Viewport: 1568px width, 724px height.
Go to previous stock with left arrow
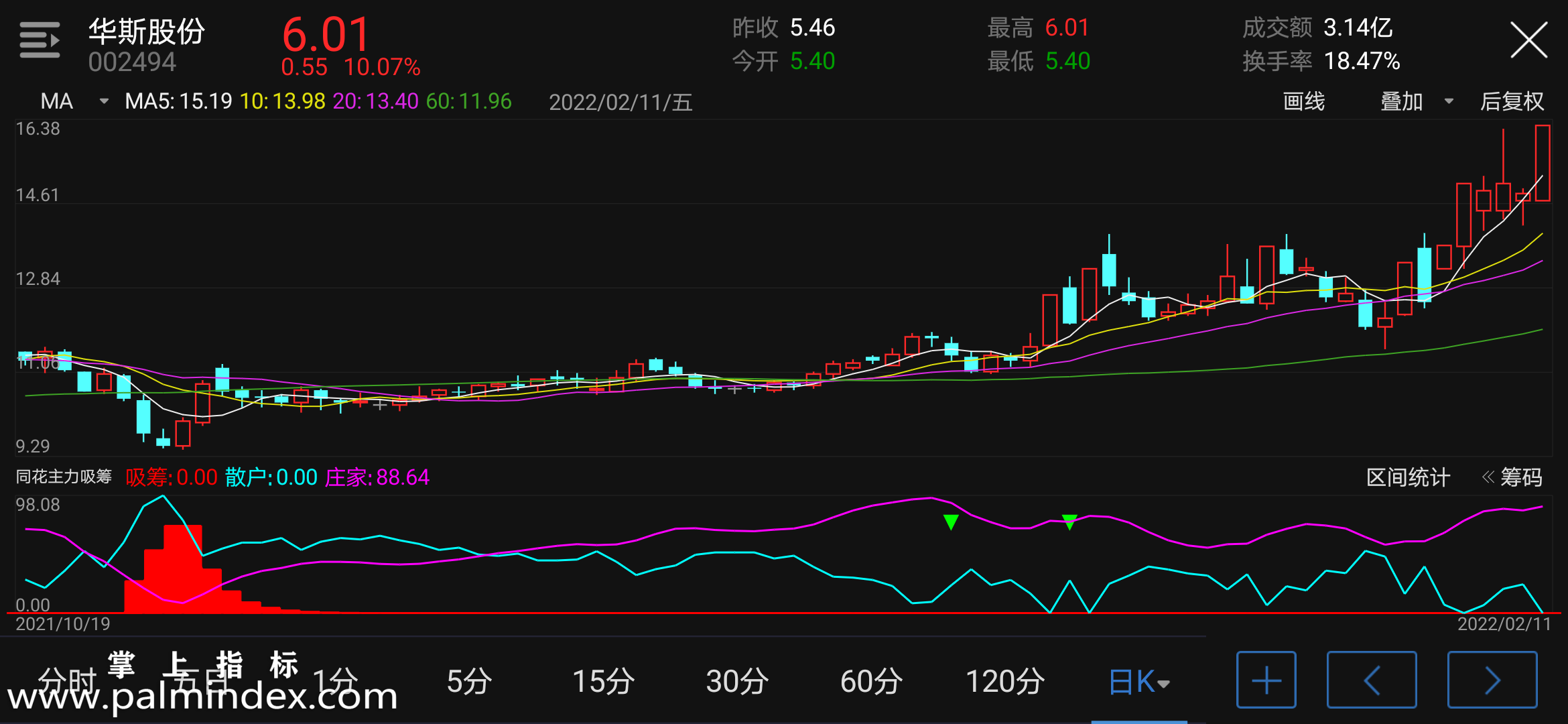point(1372,680)
